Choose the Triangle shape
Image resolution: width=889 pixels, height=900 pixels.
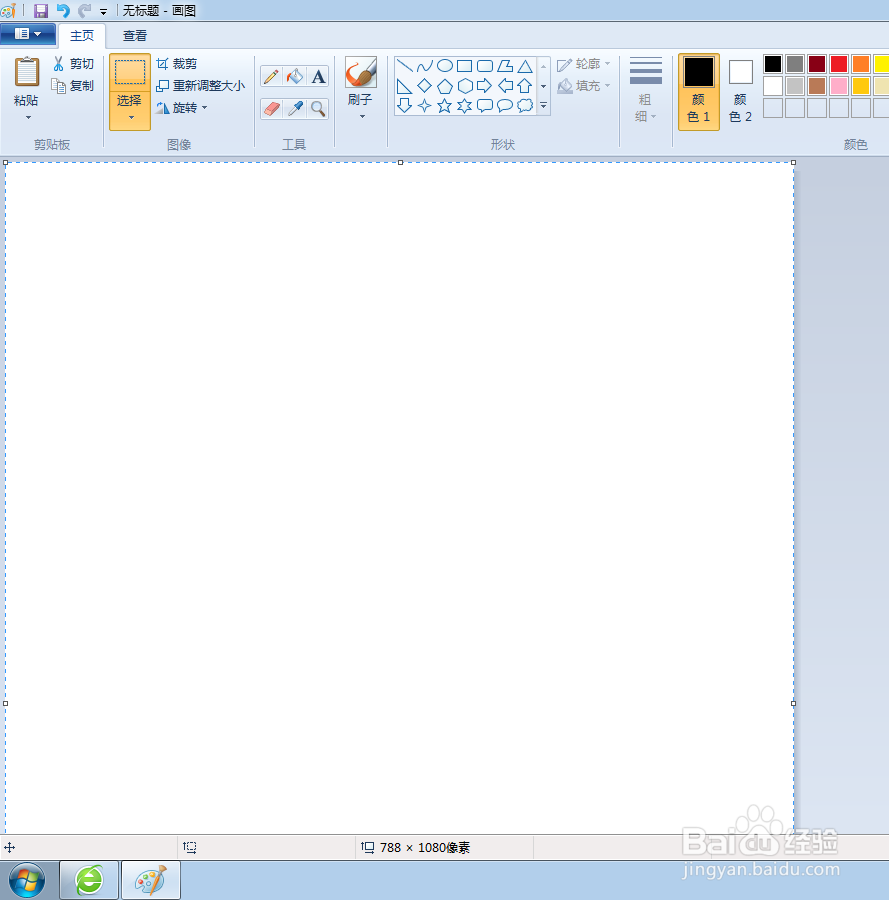[x=525, y=65]
